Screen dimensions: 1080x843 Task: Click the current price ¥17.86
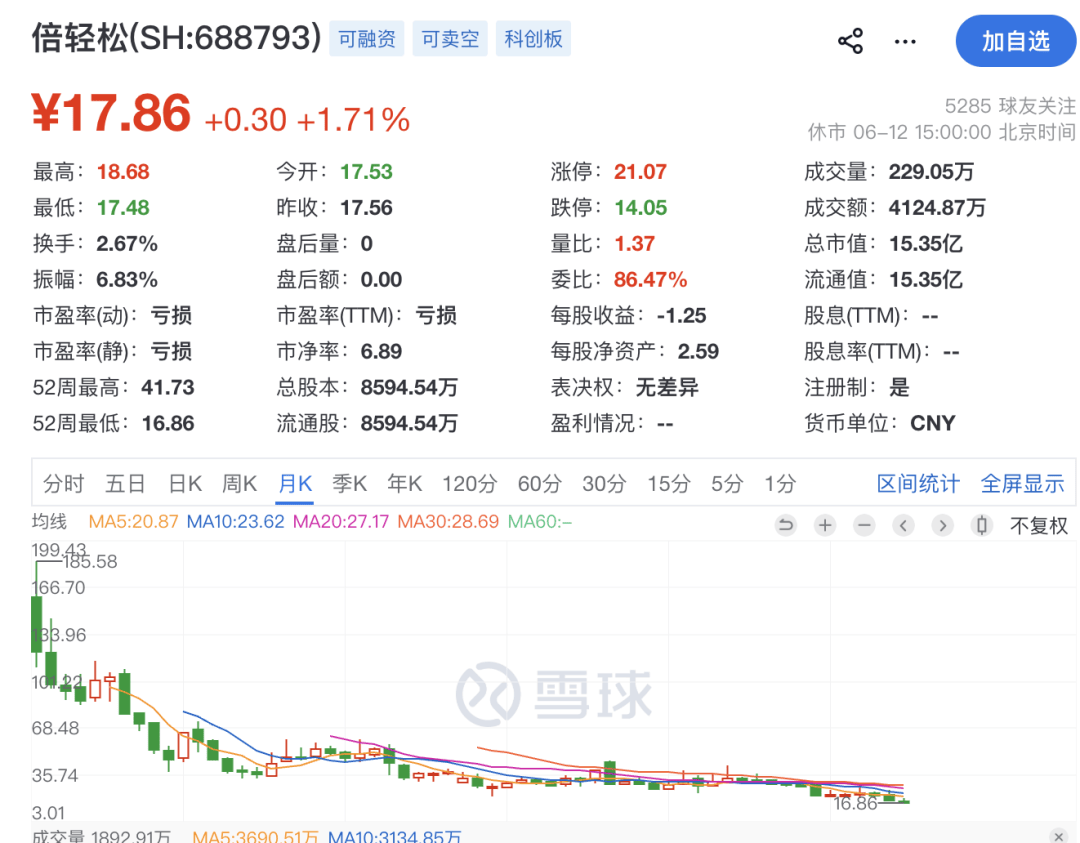112,112
